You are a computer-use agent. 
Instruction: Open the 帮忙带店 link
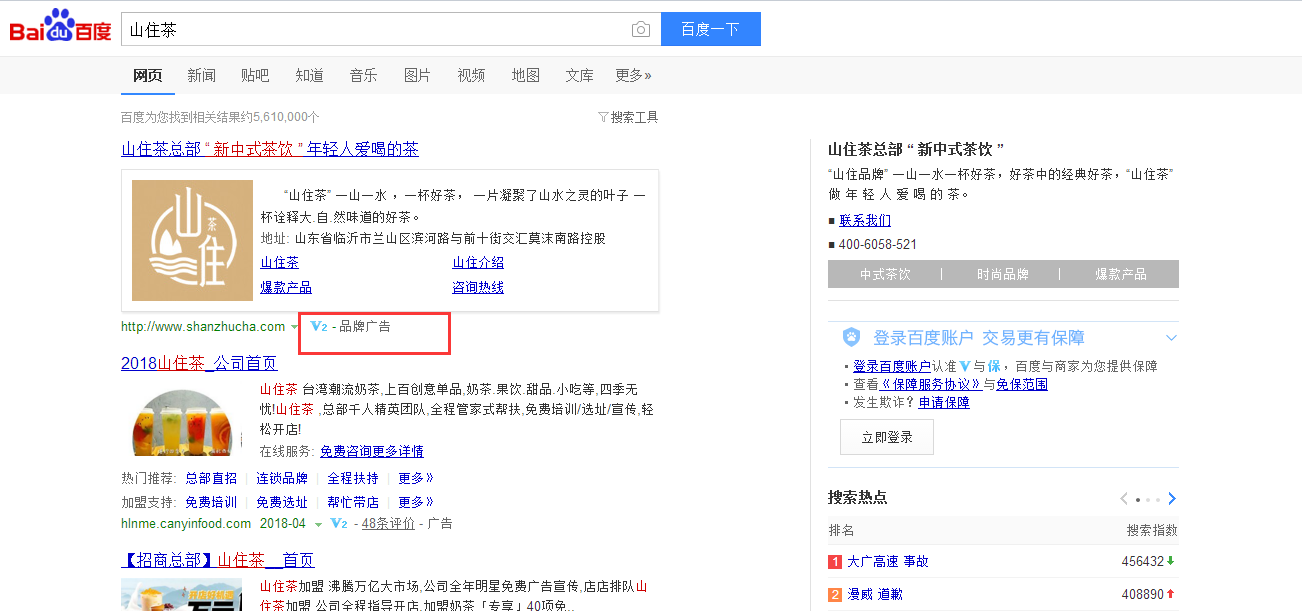[353, 502]
